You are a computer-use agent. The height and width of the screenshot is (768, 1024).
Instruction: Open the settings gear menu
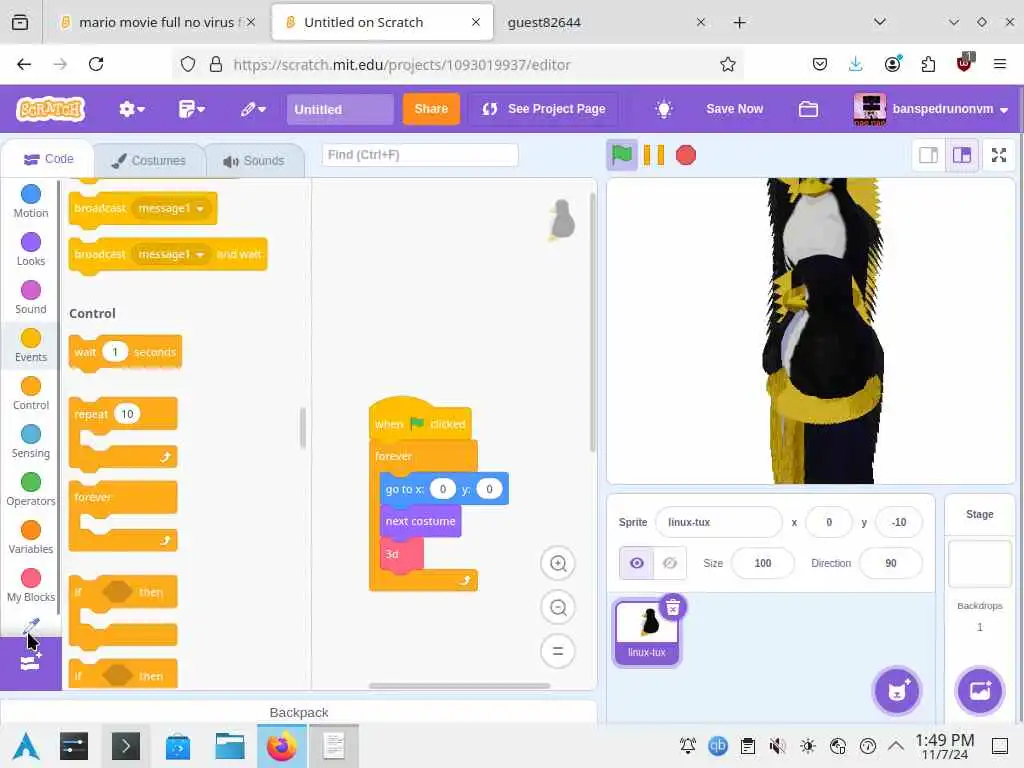click(x=131, y=109)
